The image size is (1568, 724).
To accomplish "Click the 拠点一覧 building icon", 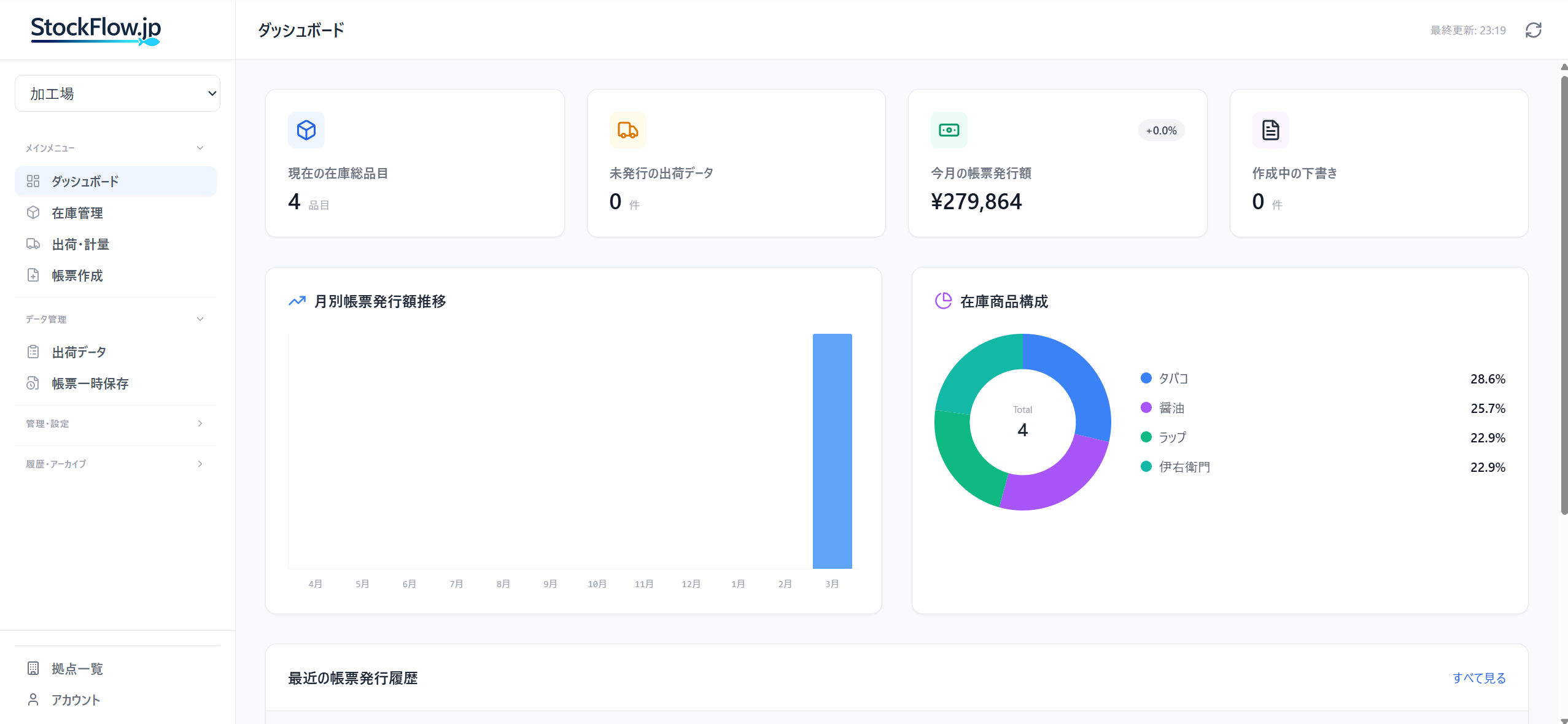I will (x=34, y=669).
